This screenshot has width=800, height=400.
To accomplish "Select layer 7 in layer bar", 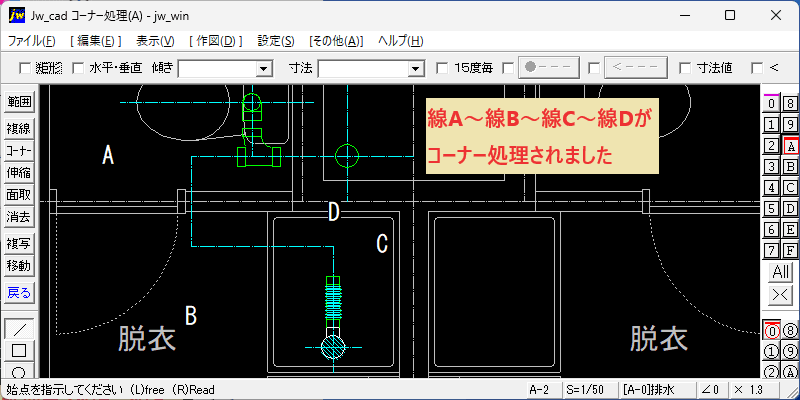I will 771,251.
